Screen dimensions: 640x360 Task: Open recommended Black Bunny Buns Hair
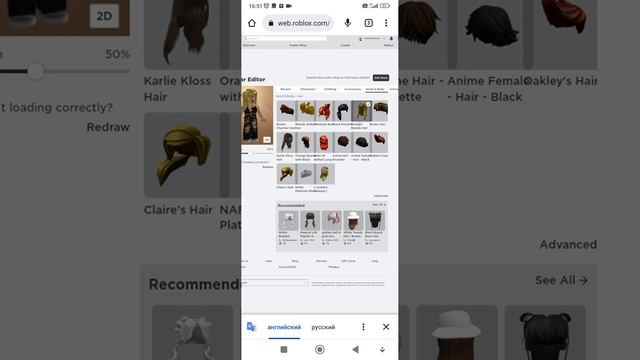point(375,221)
